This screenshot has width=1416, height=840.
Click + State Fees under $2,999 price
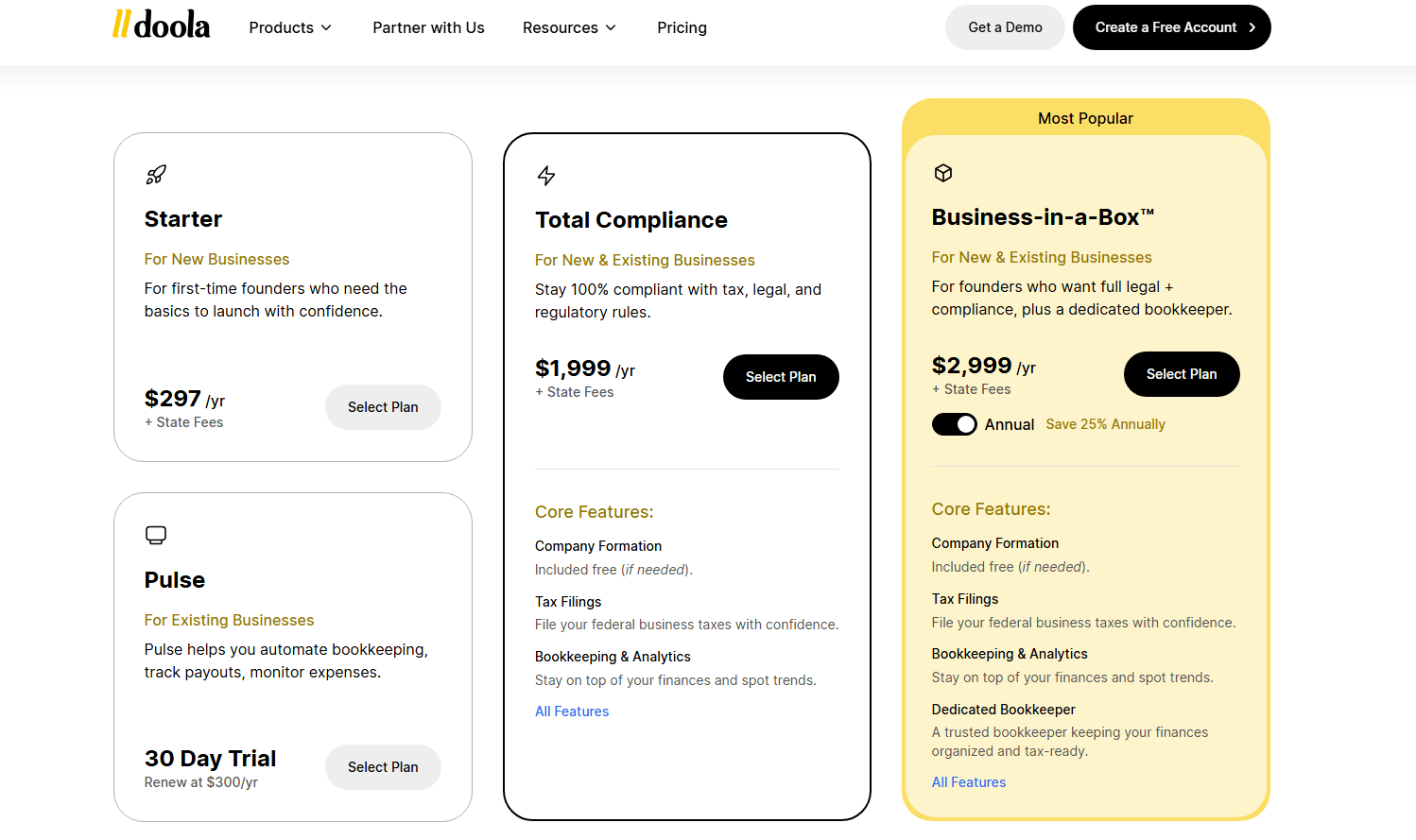(x=972, y=389)
